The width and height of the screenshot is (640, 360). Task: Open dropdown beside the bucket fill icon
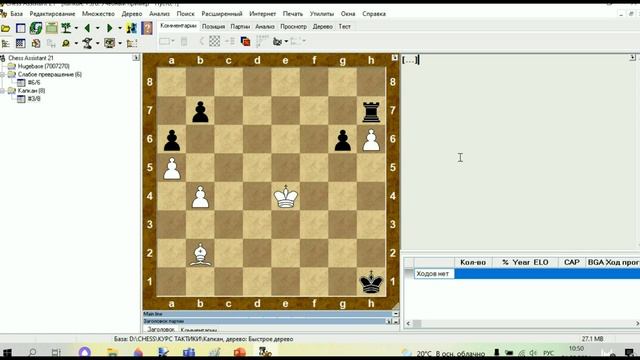pyautogui.click(x=286, y=42)
